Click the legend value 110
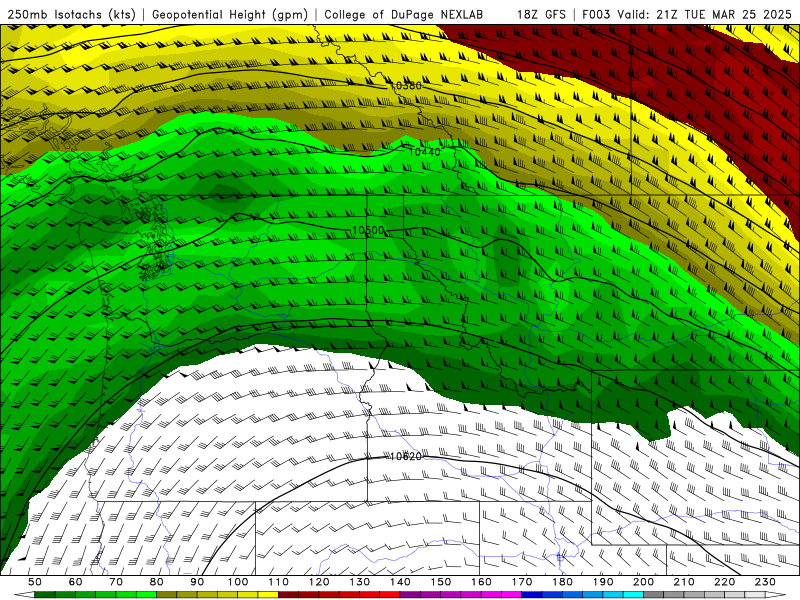The width and height of the screenshot is (800, 600). coord(279,582)
